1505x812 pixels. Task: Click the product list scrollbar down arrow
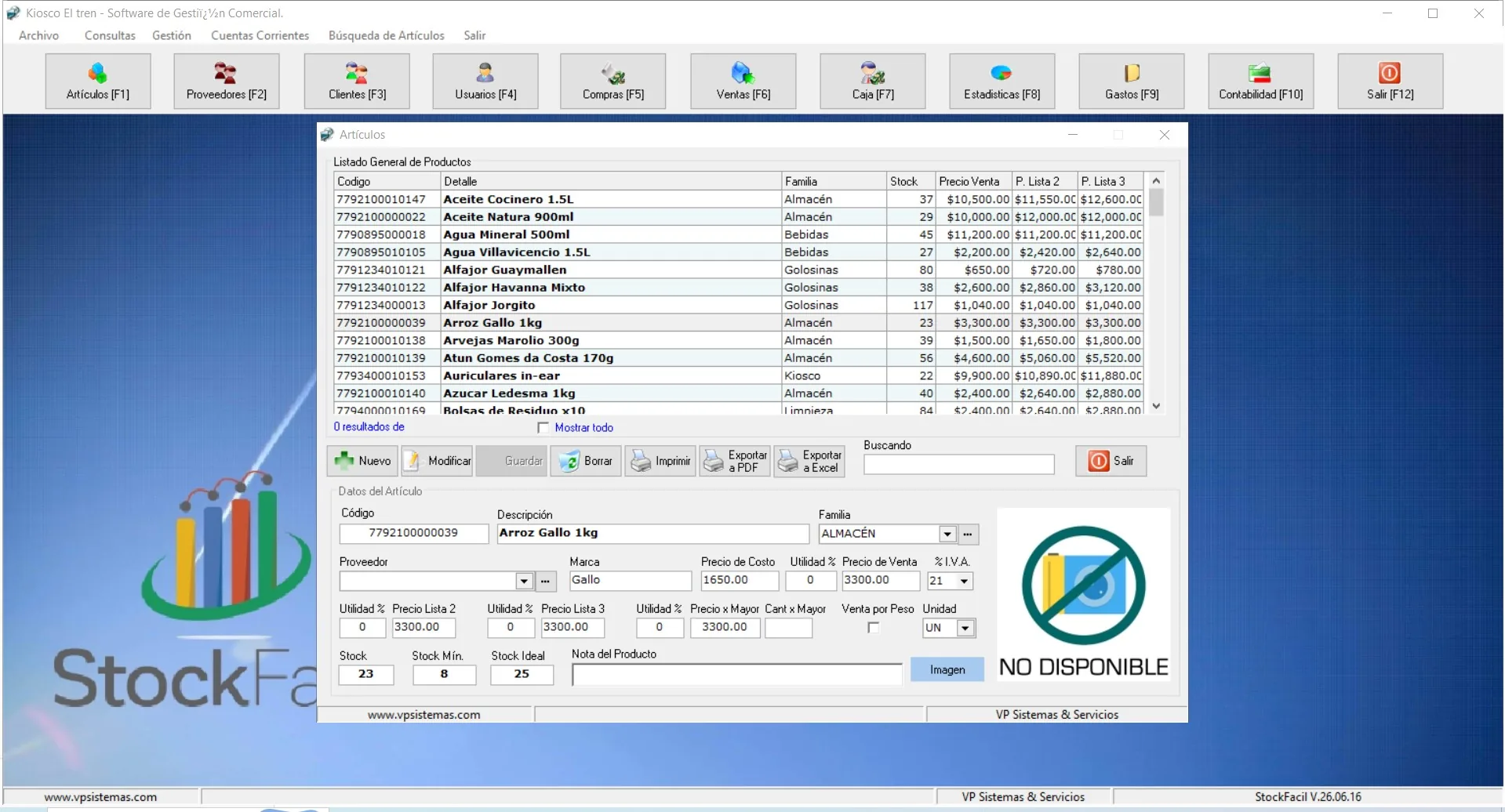tap(1156, 406)
